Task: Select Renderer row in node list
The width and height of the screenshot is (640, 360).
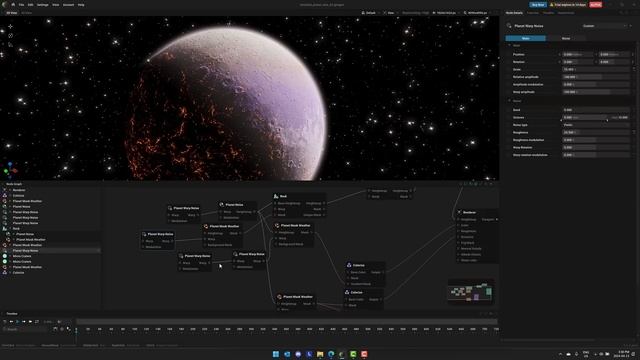Action: pyautogui.click(x=51, y=190)
